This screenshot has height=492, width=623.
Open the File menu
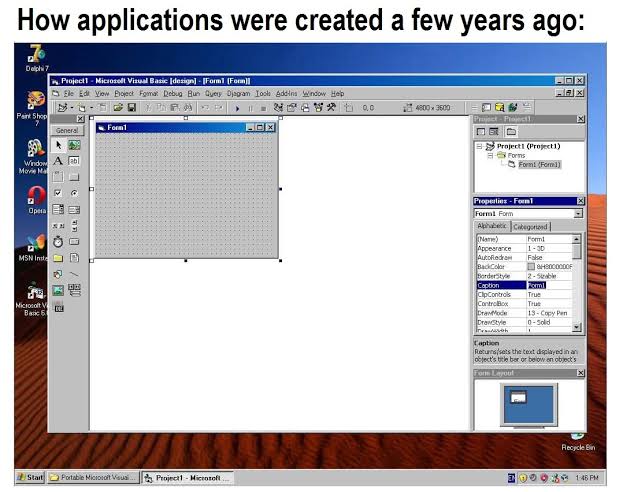[69, 93]
